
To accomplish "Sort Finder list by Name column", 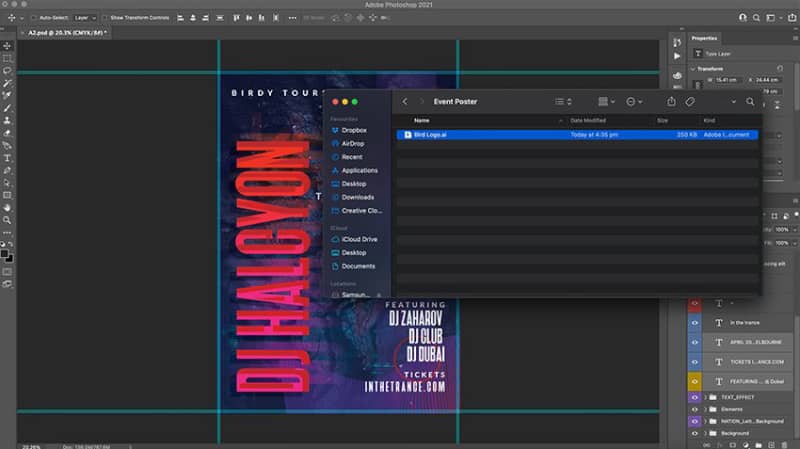I will (421, 120).
